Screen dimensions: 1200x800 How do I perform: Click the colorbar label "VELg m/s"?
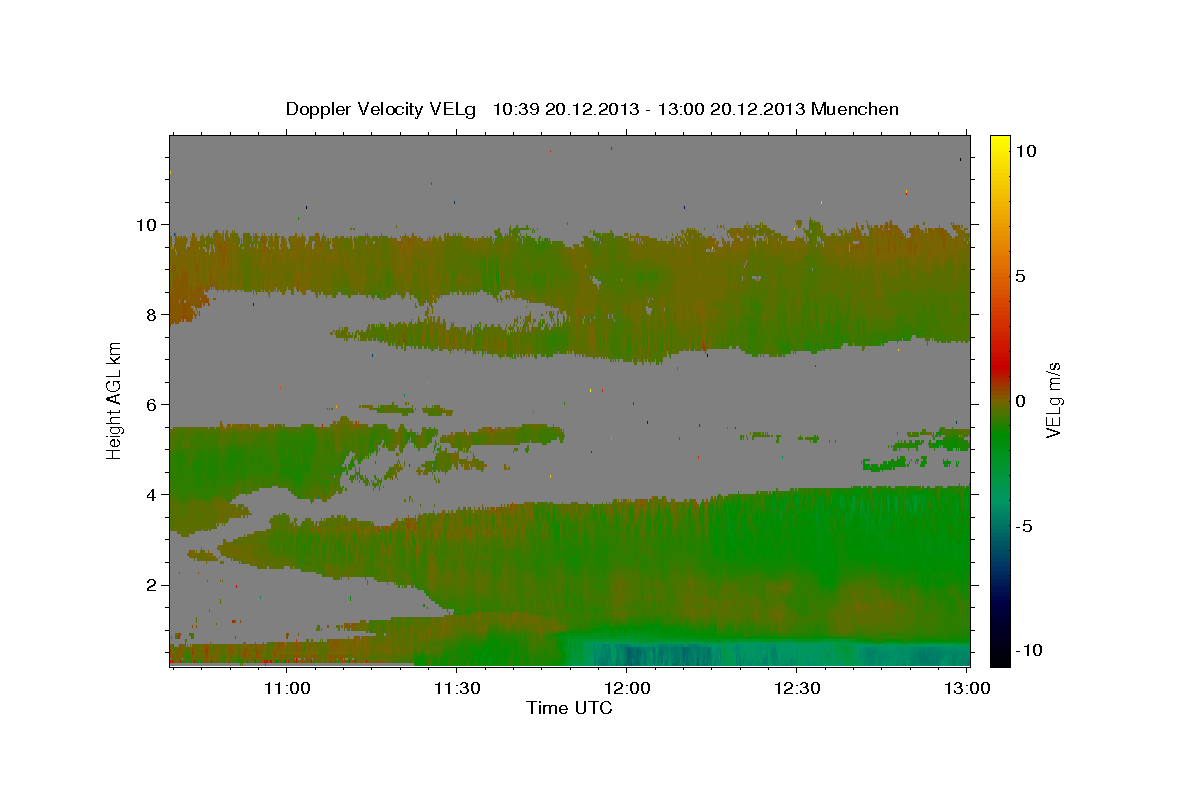pyautogui.click(x=1053, y=400)
